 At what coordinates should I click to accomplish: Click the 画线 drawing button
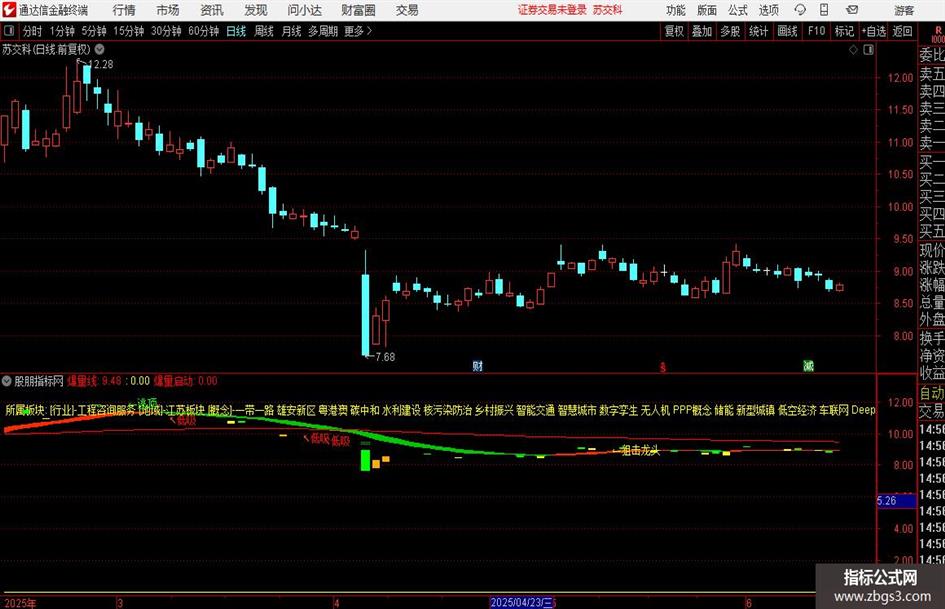coord(787,31)
